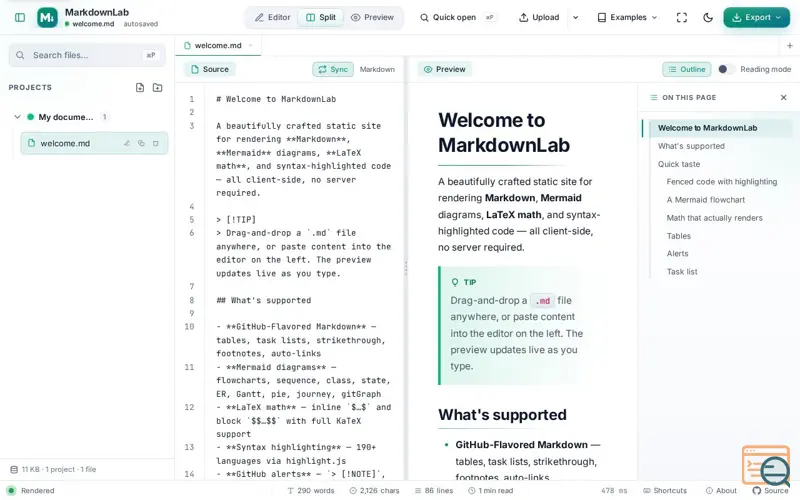Click line number 10 in gutter
The width and height of the screenshot is (800, 500).
click(x=189, y=327)
